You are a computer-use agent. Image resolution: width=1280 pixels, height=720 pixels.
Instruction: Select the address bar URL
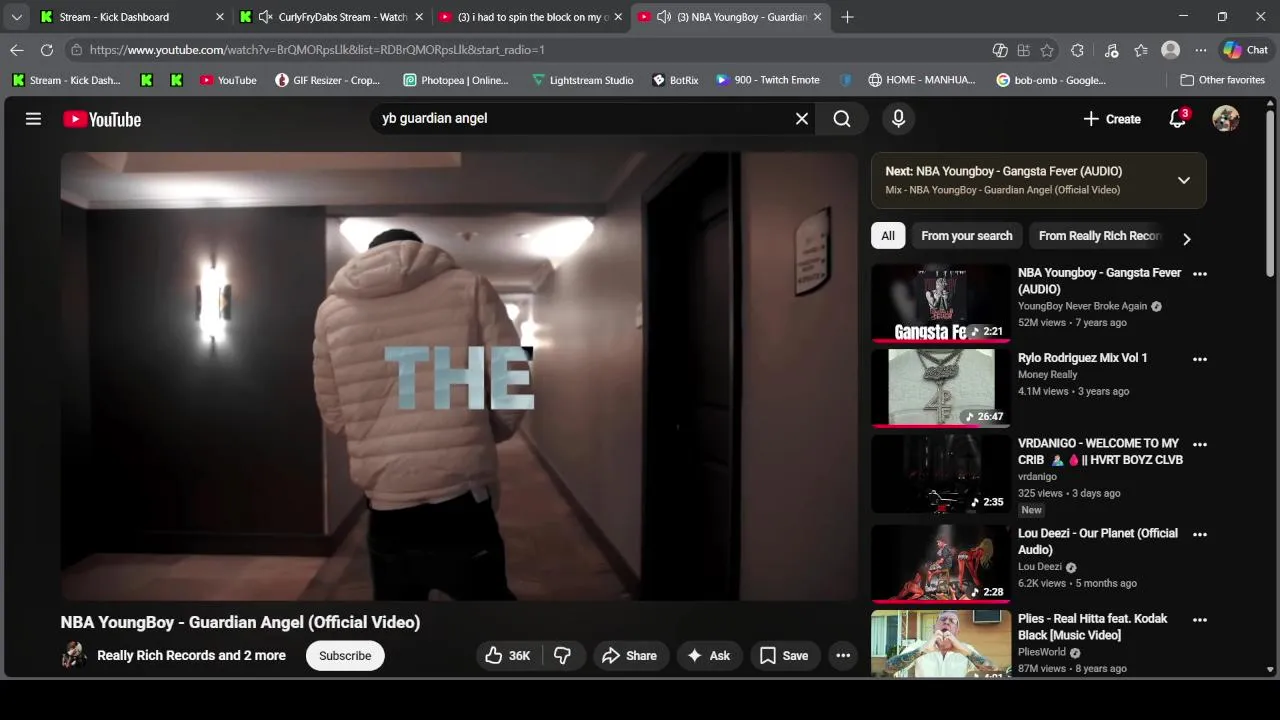click(x=317, y=50)
